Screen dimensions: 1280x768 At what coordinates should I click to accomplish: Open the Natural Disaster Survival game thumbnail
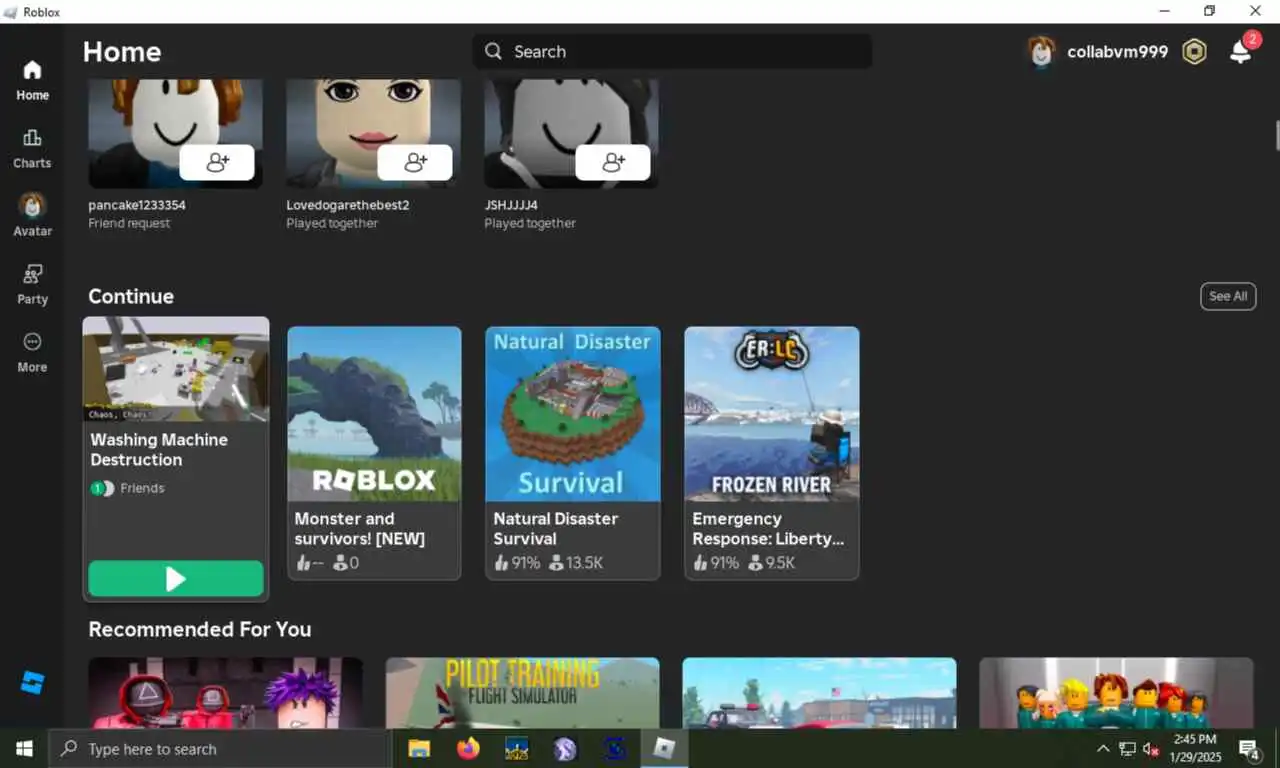[573, 414]
